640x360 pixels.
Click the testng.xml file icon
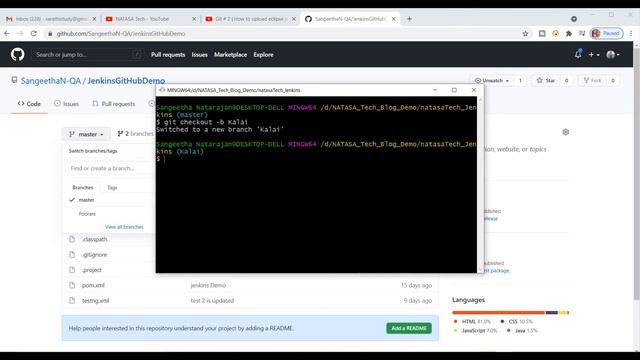pos(72,300)
